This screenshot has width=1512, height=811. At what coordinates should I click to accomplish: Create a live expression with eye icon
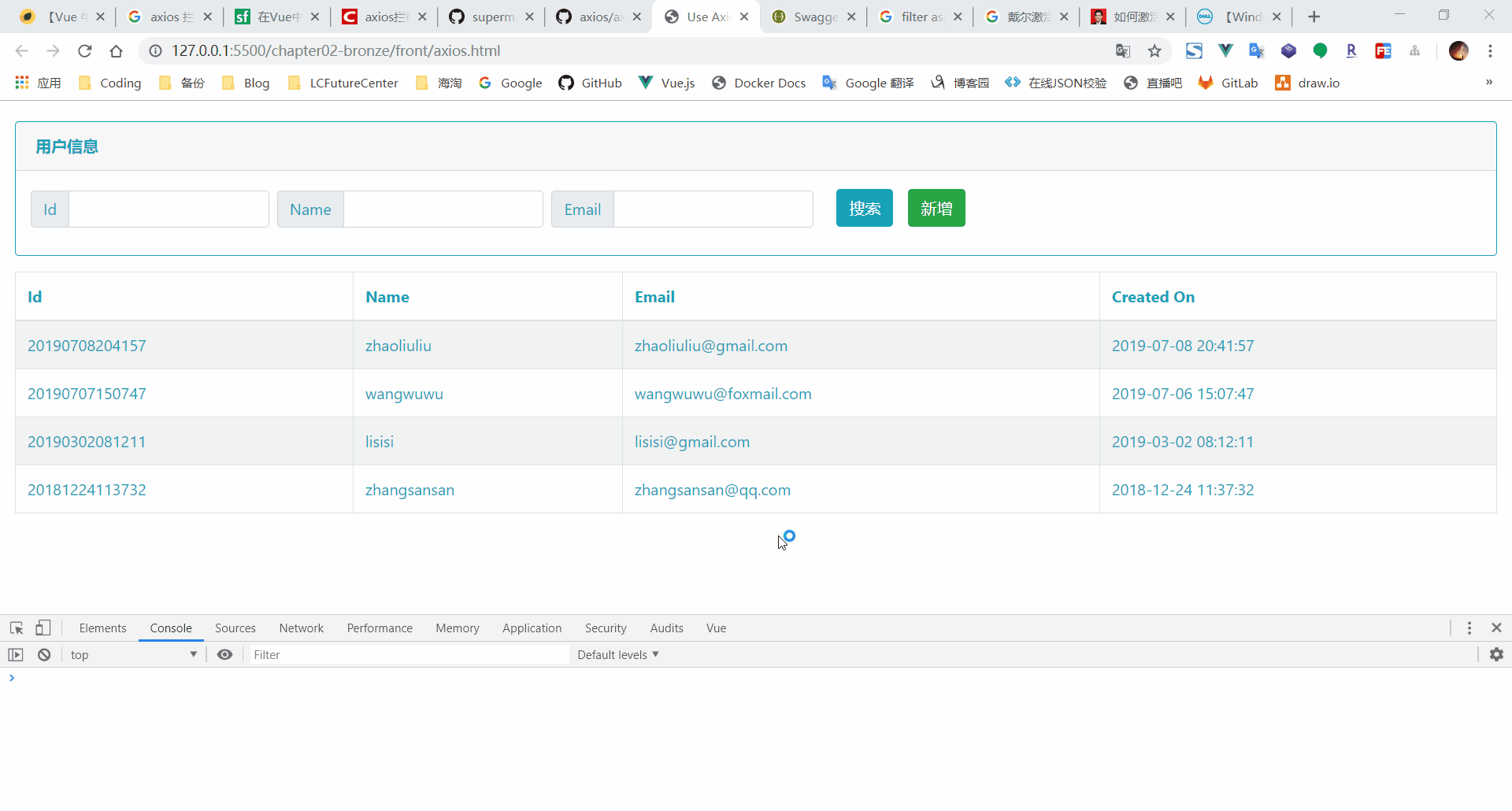224,654
